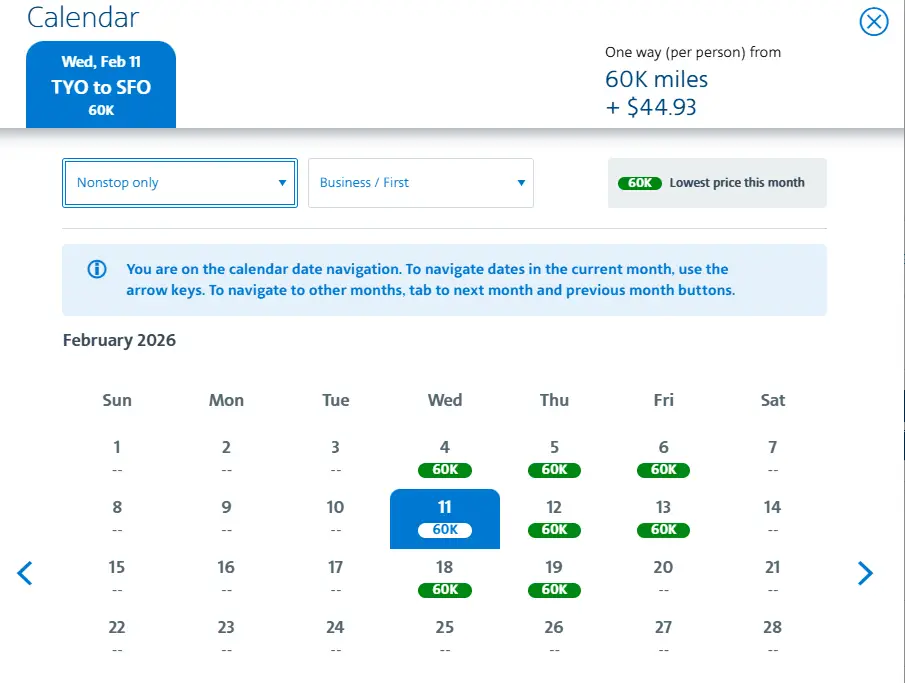Expand the Business / First cabin dropdown
The image size is (905, 683).
[x=421, y=183]
